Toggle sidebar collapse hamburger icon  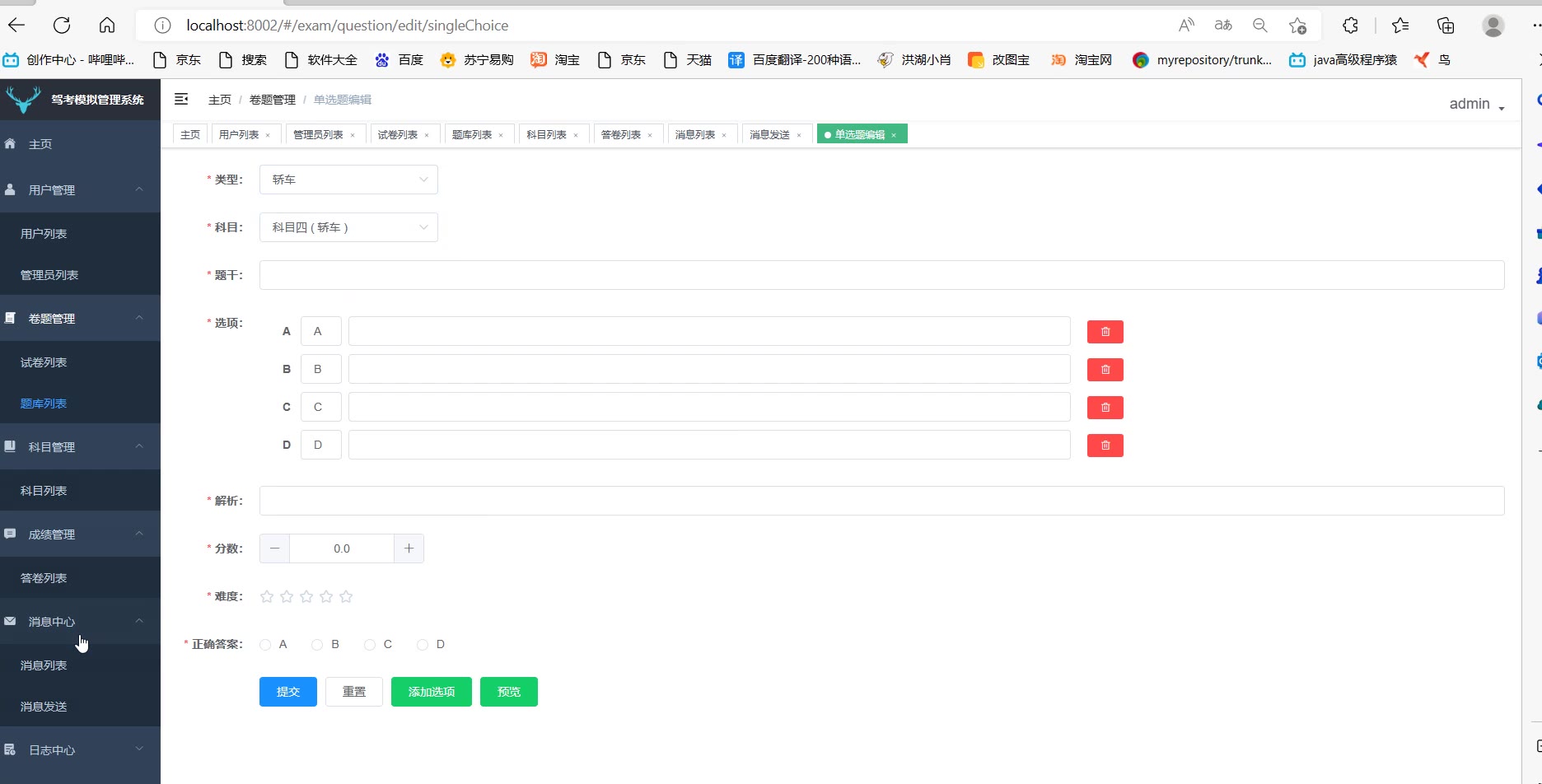[x=181, y=100]
